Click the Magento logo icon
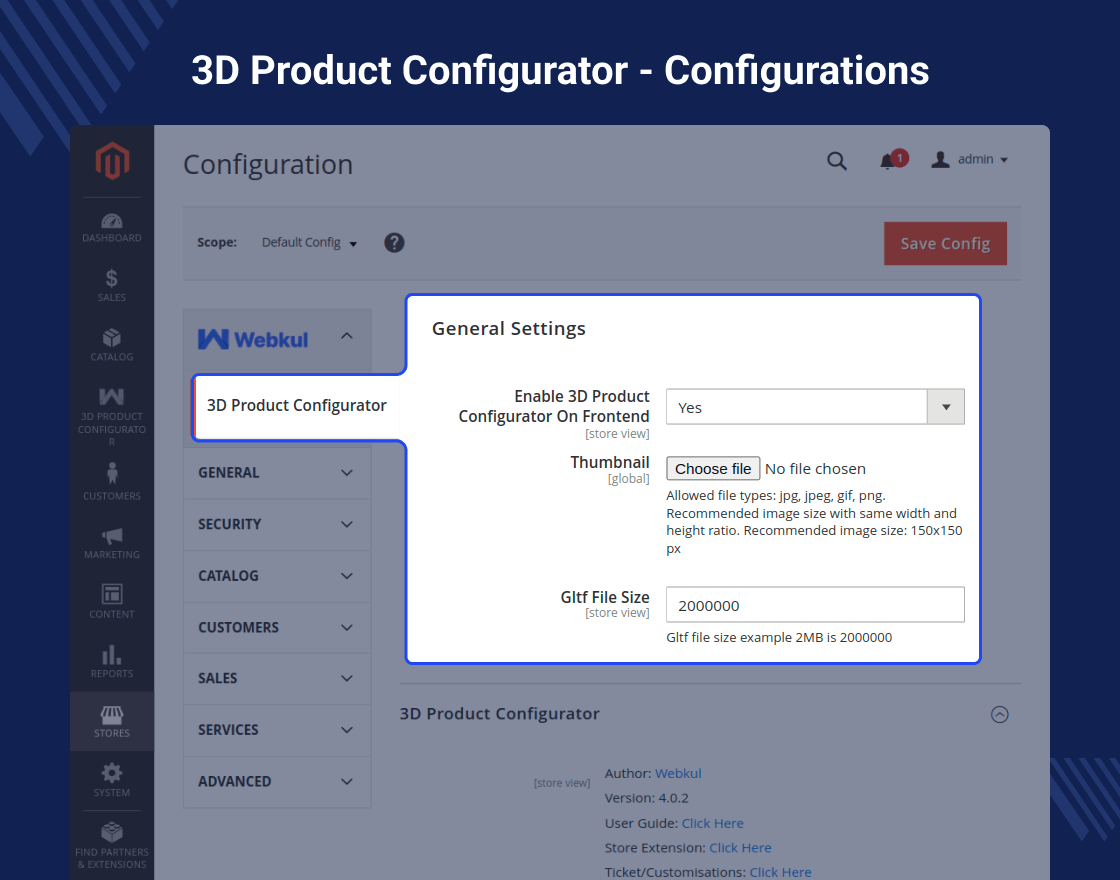The width and height of the screenshot is (1120, 880). pyautogui.click(x=112, y=161)
